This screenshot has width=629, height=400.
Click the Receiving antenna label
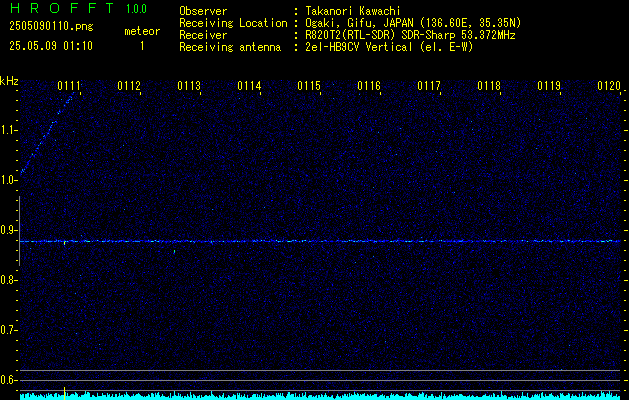pyautogui.click(x=230, y=47)
